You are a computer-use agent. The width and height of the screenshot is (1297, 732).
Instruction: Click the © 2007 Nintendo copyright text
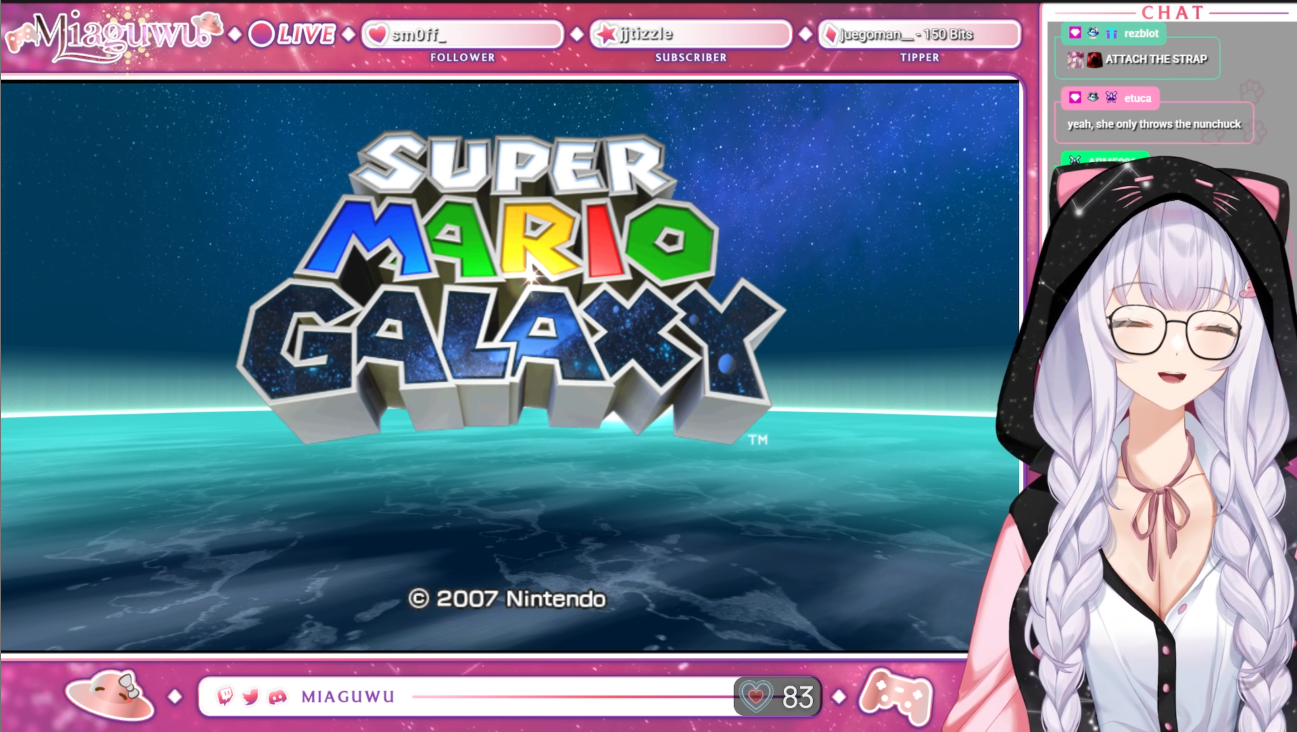click(x=507, y=599)
